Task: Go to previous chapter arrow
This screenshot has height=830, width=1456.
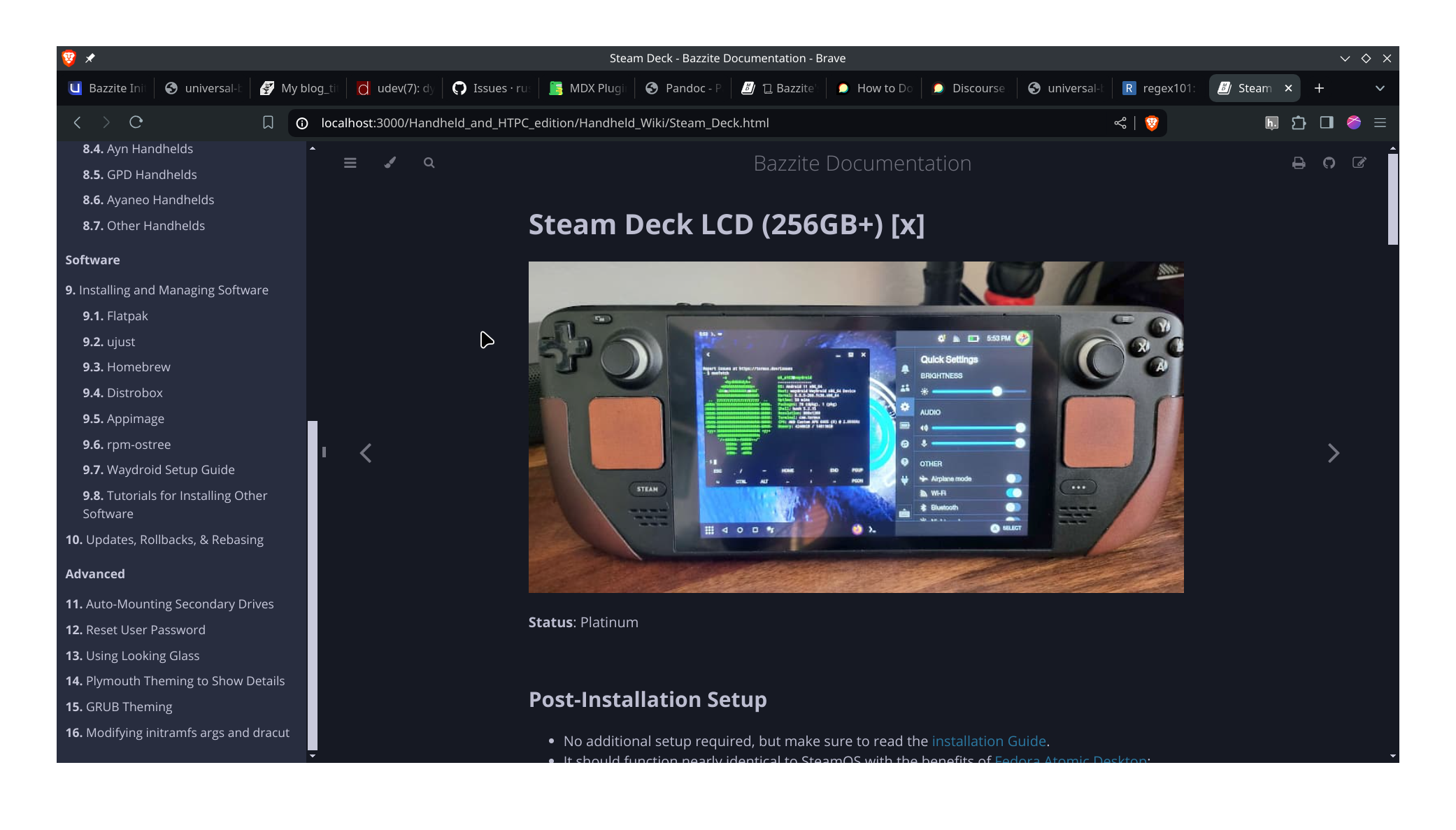Action: coord(366,453)
